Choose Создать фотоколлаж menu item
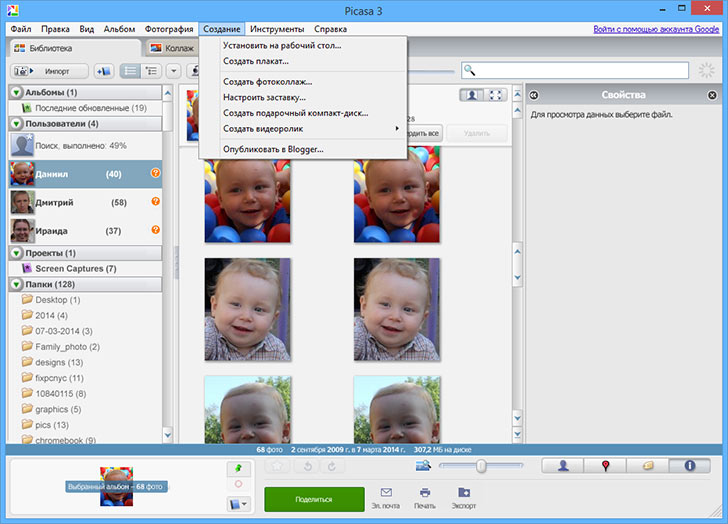This screenshot has height=524, width=728. pyautogui.click(x=303, y=82)
